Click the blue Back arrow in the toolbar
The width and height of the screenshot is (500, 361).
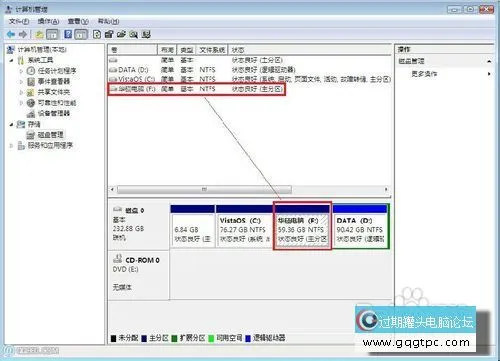tap(11, 34)
